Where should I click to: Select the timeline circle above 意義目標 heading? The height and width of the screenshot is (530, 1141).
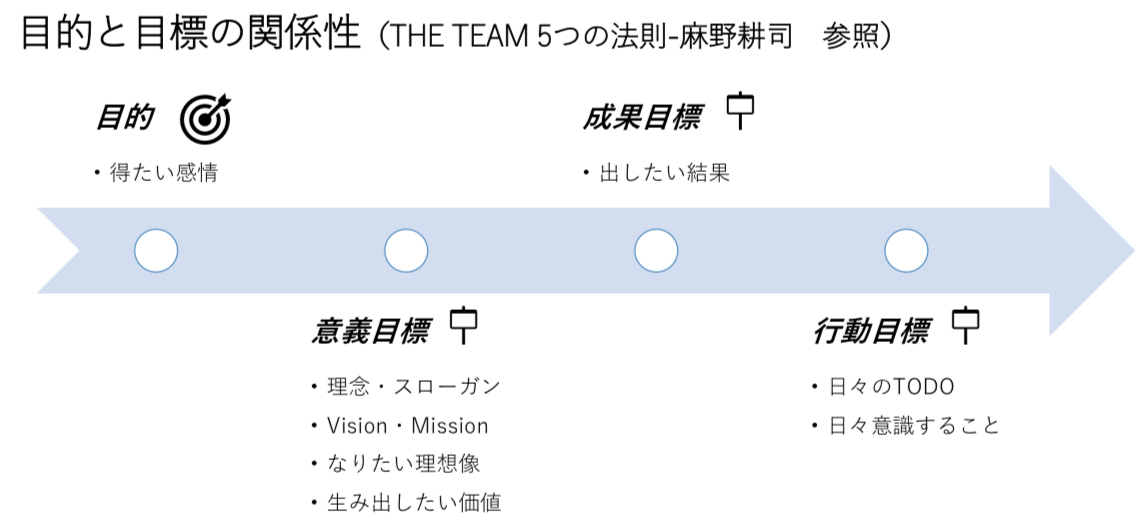[406, 250]
